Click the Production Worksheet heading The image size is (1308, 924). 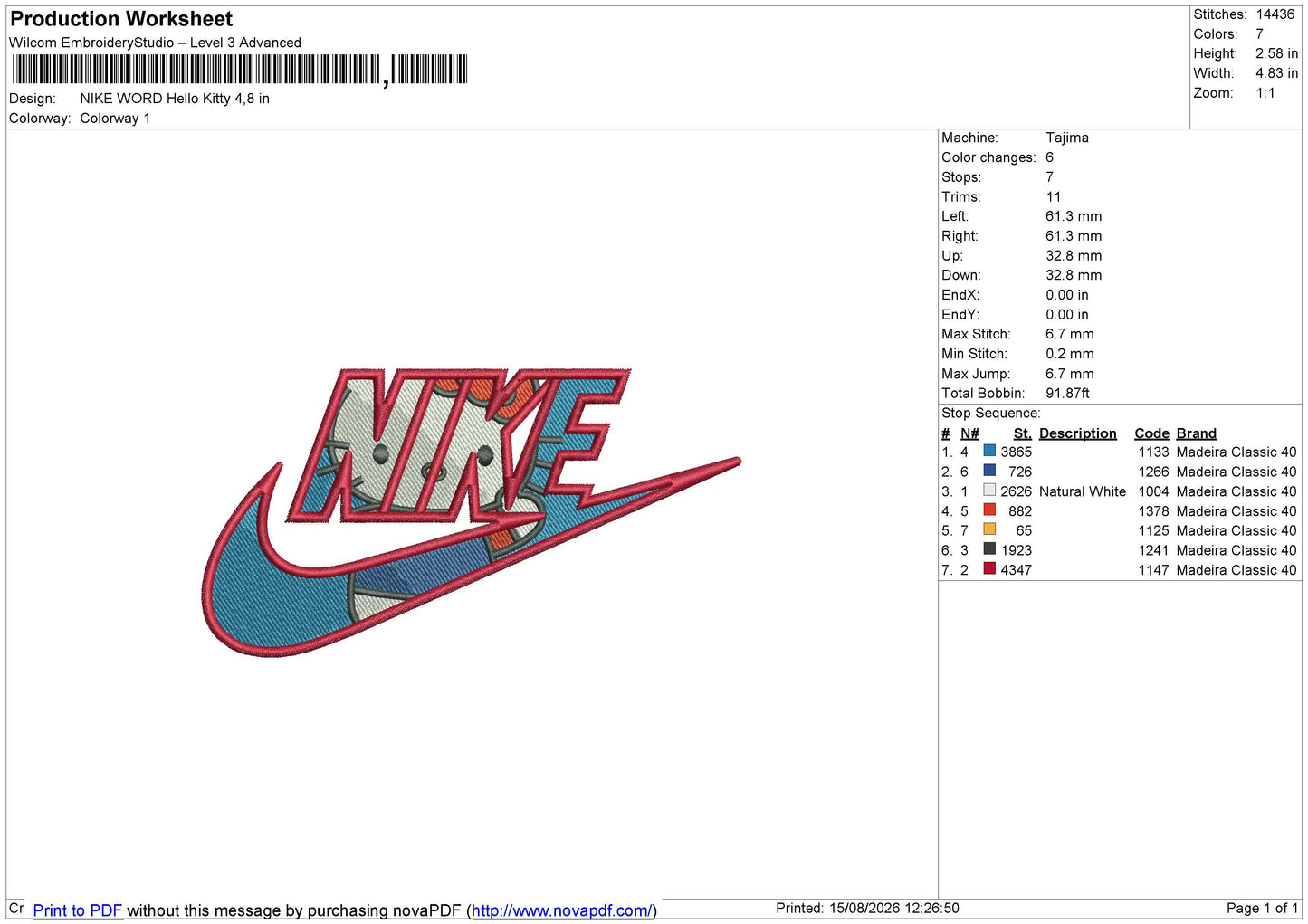tap(121, 19)
